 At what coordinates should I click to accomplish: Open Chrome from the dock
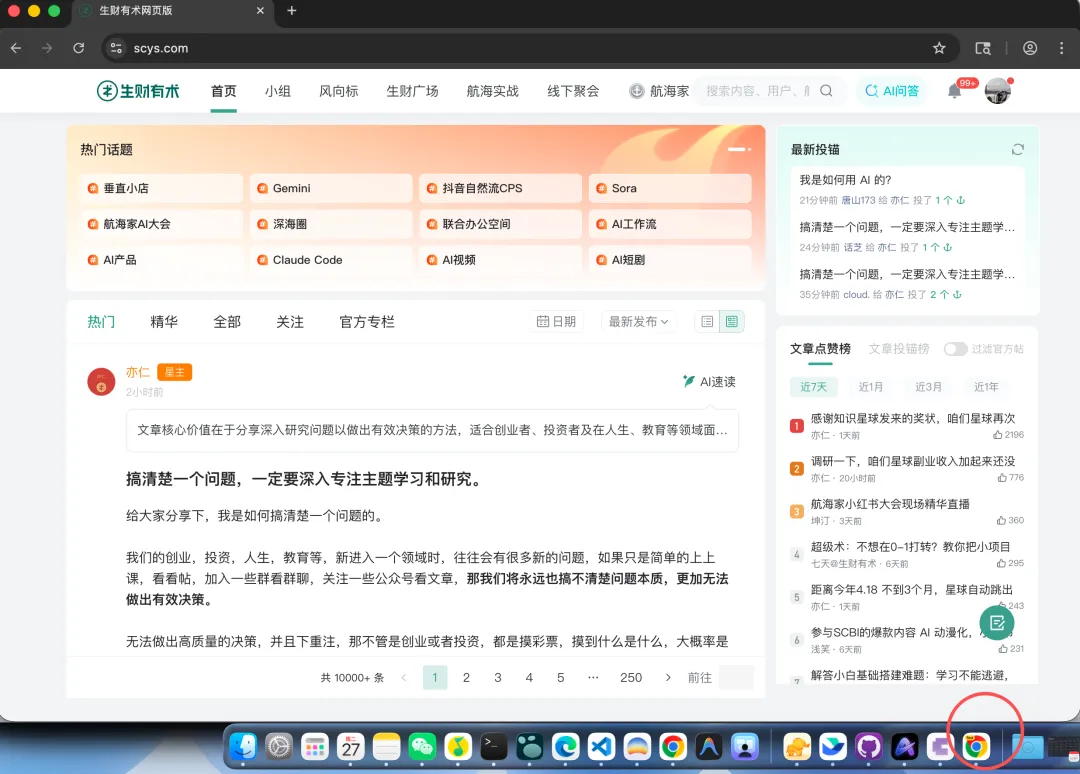click(x=975, y=745)
